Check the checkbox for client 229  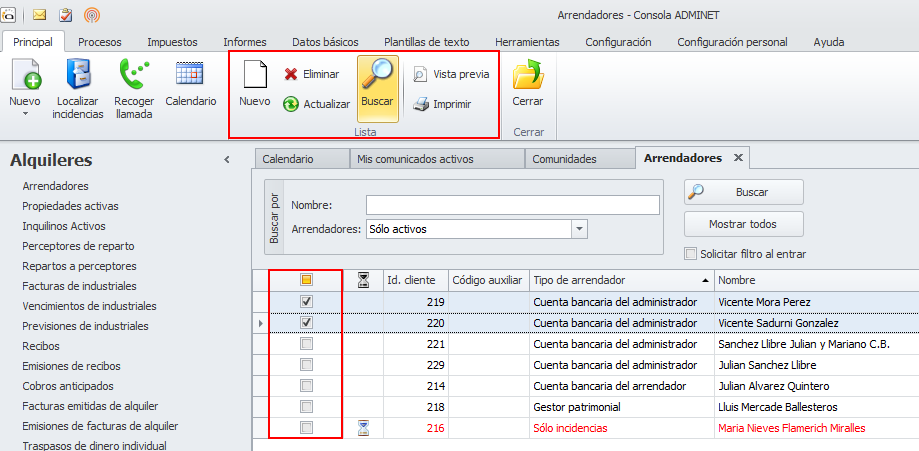pyautogui.click(x=306, y=365)
